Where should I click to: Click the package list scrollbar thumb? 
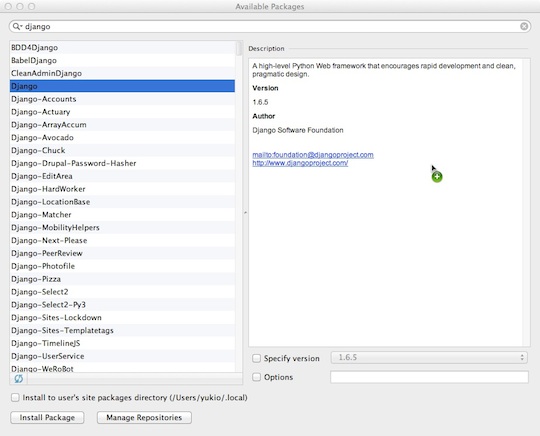(x=239, y=48)
